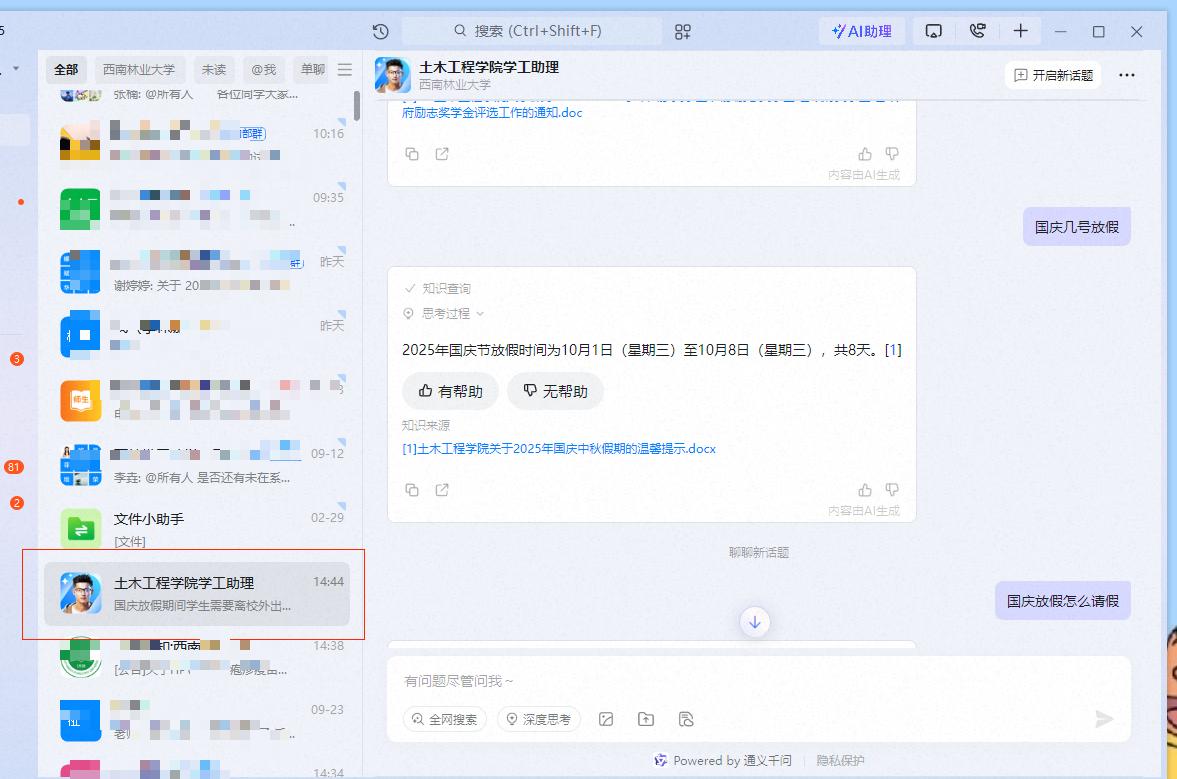Expand the conversation filter list menu icon

point(345,70)
